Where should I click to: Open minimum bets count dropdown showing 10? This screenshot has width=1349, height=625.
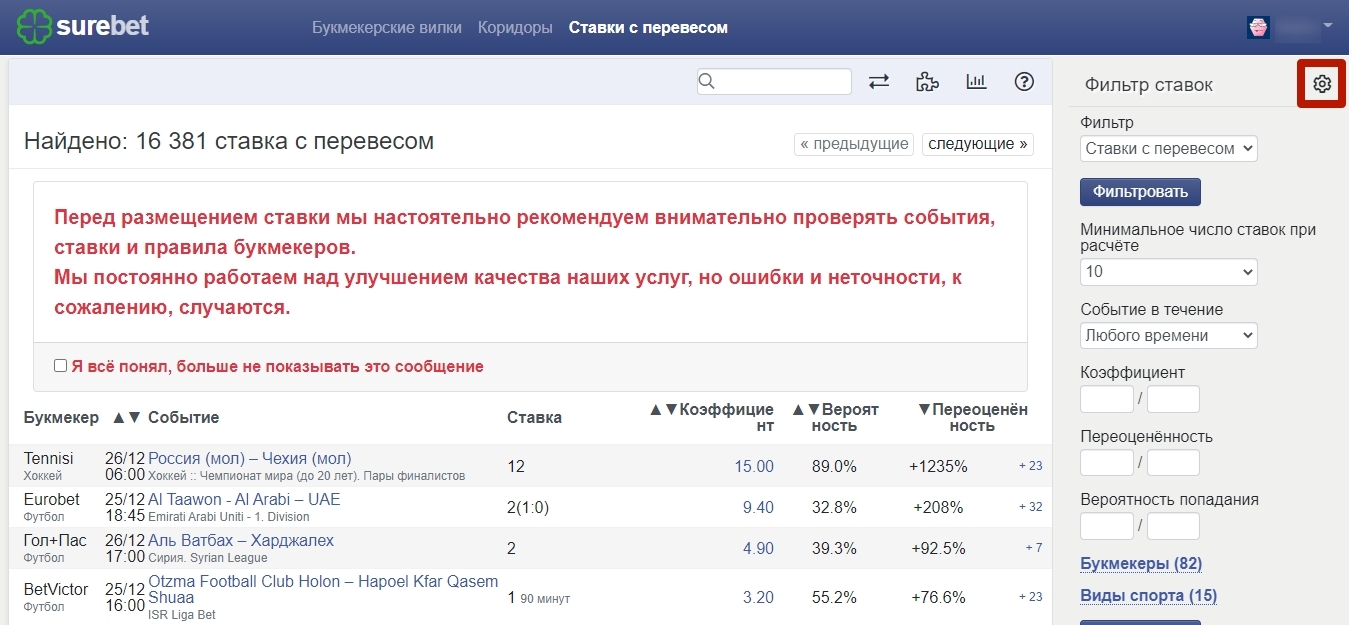1168,271
